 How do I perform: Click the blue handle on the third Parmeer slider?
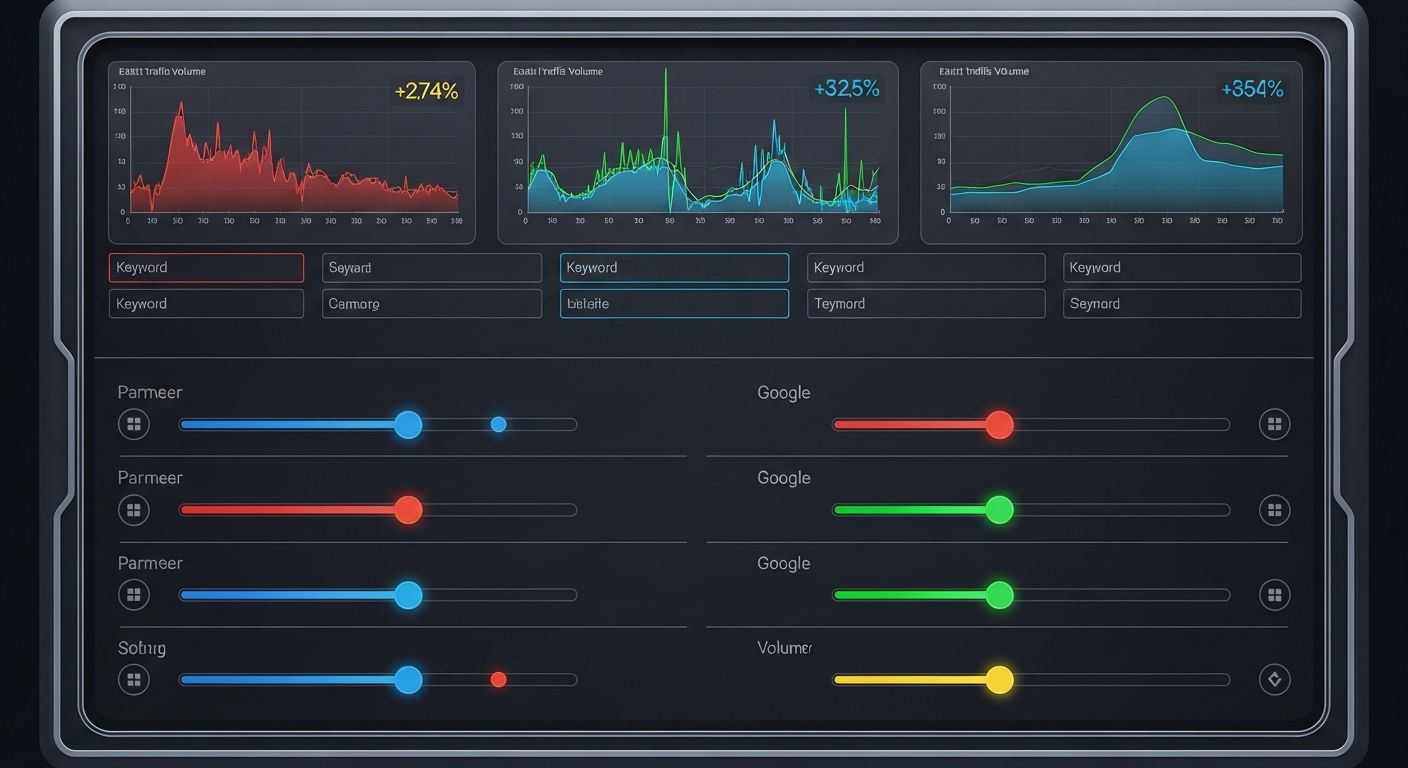(408, 595)
